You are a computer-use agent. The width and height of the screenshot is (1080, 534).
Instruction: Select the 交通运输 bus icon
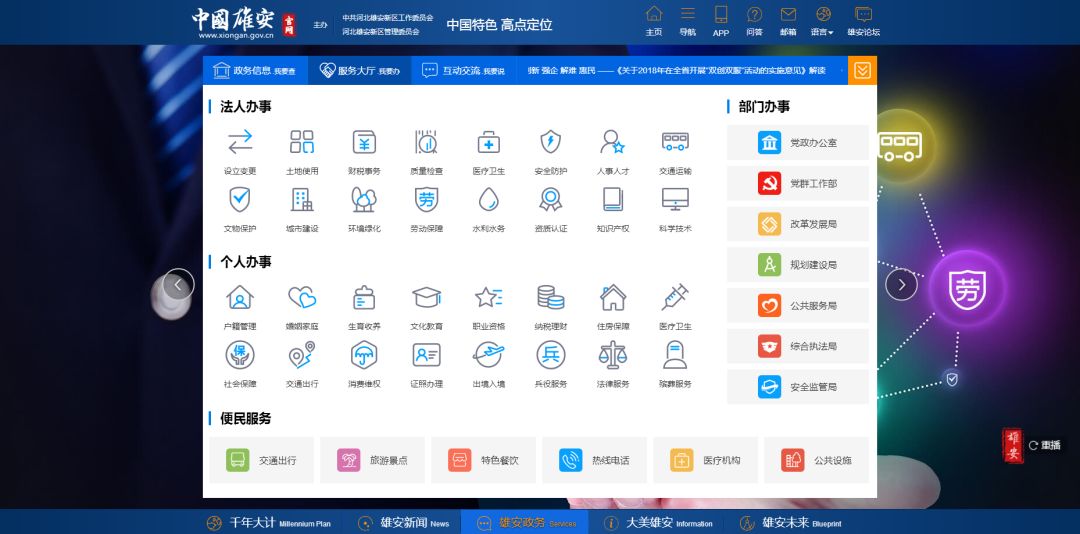pyautogui.click(x=675, y=142)
